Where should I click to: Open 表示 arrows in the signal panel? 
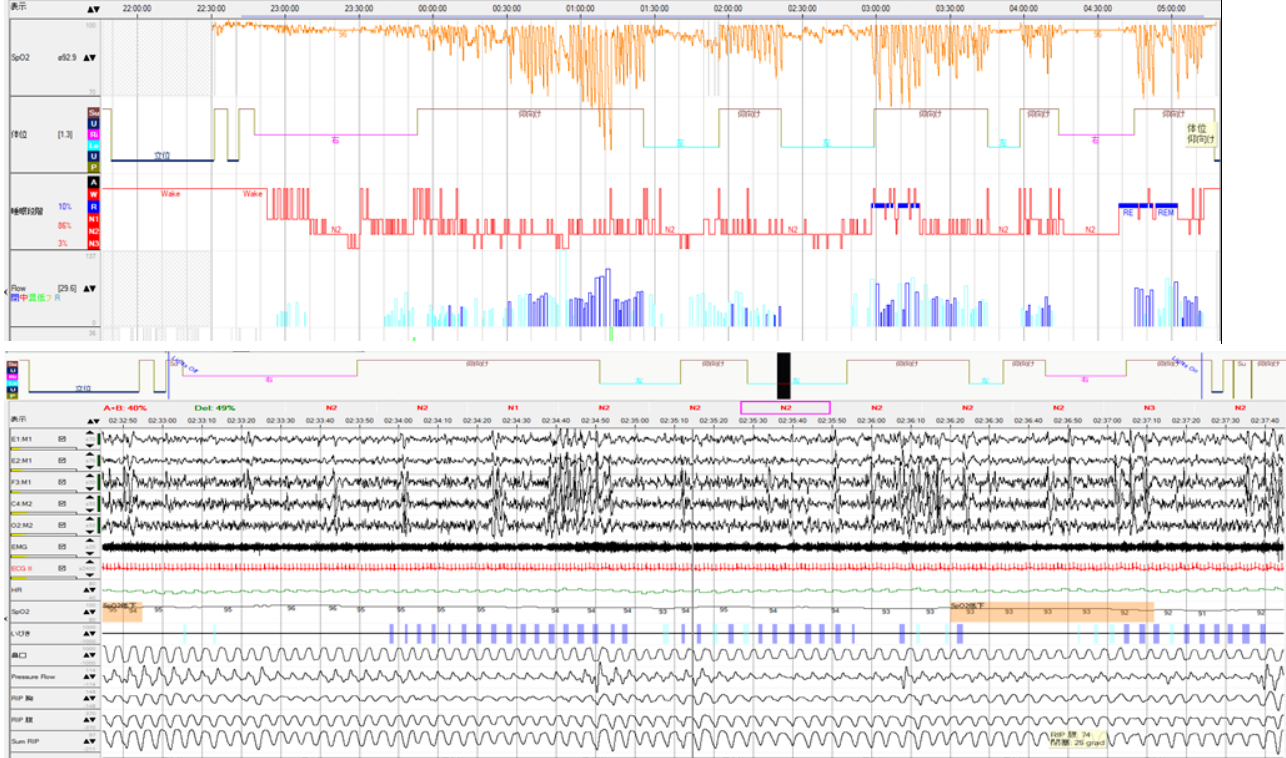point(93,421)
